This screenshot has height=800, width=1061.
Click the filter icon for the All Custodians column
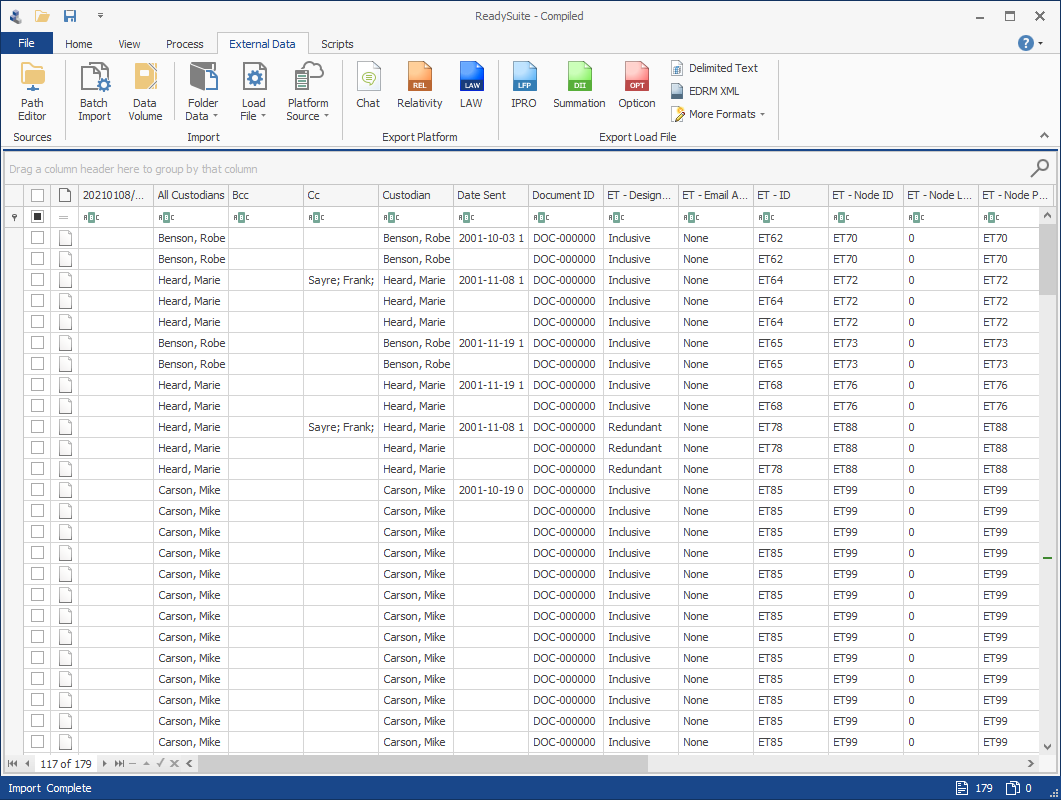[166, 217]
